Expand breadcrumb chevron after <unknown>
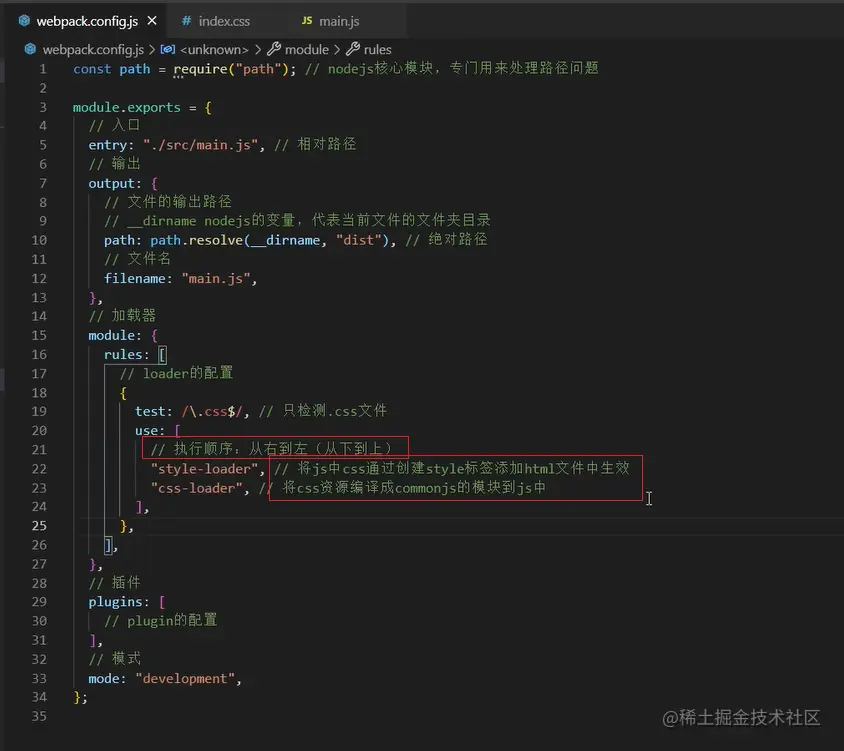 (258, 50)
